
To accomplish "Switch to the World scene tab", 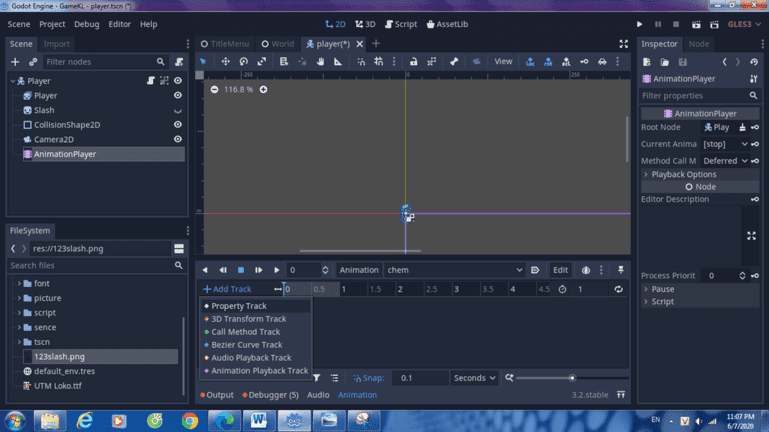I will (x=278, y=44).
